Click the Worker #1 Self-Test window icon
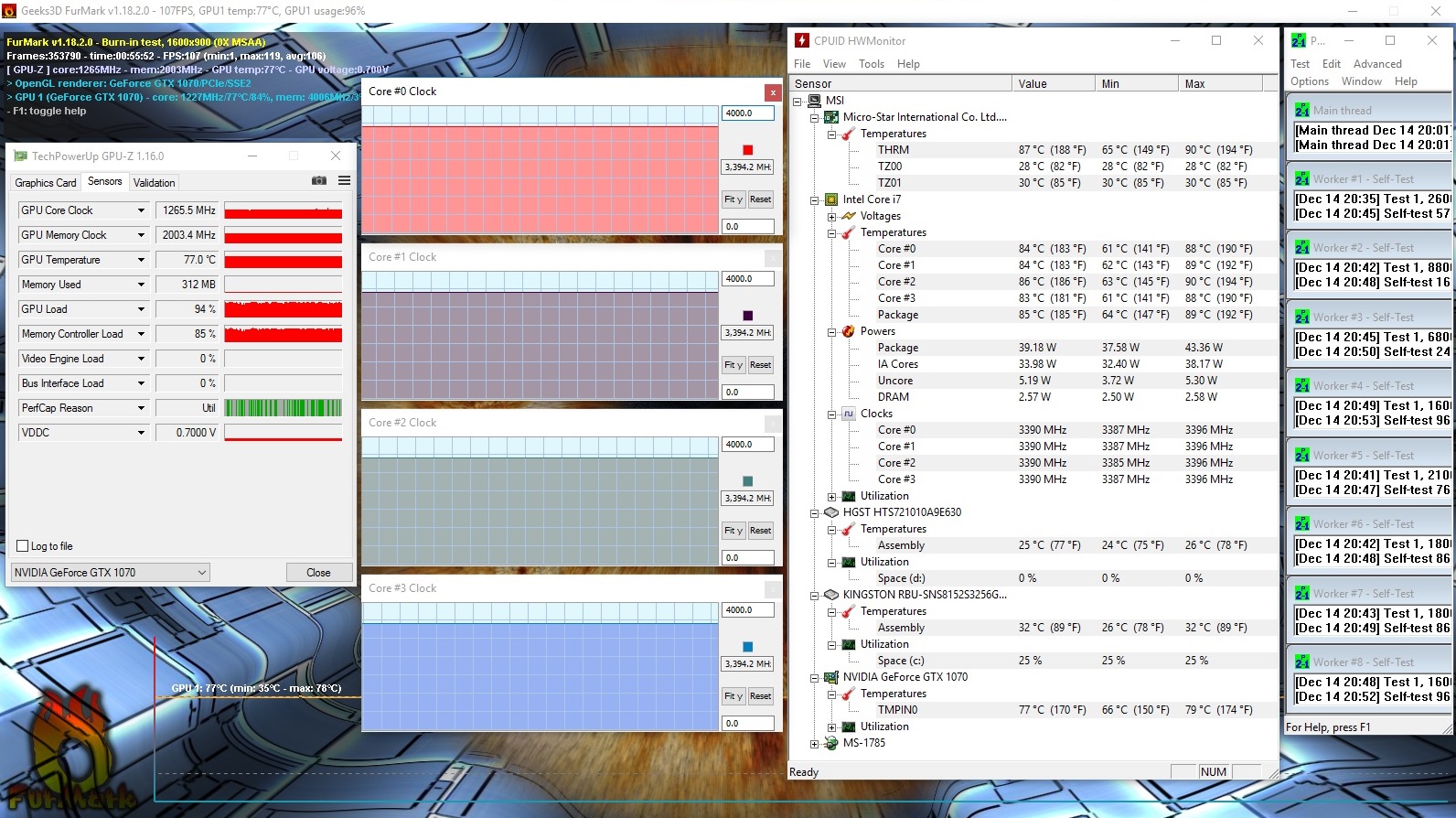 [x=1302, y=178]
